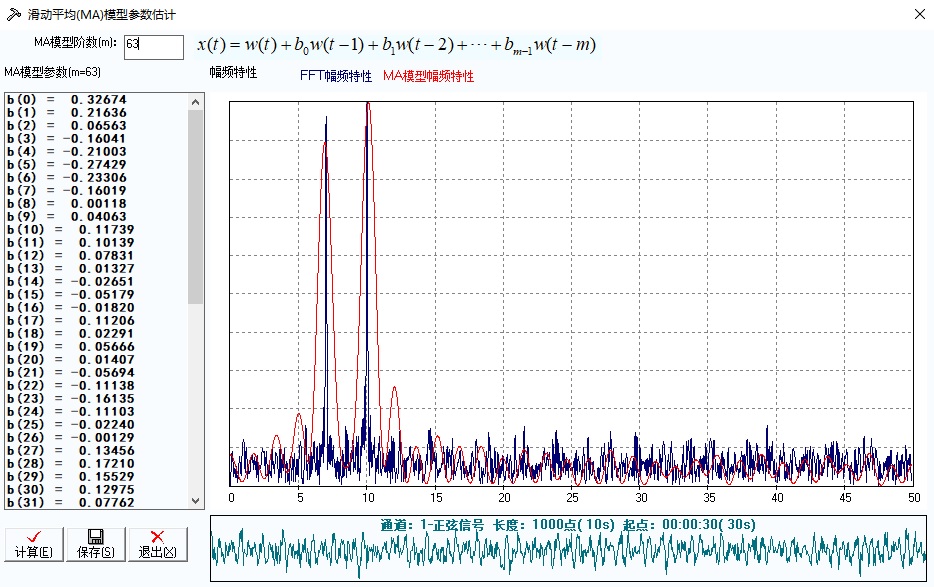Select the b(30) = 0.12975 row
The image size is (934, 587).
click(96, 490)
